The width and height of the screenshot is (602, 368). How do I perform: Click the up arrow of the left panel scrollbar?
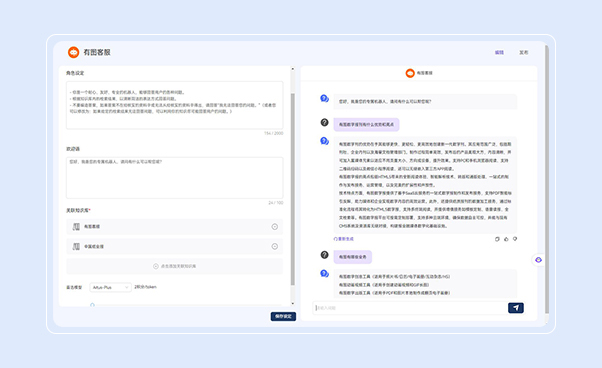coord(293,69)
